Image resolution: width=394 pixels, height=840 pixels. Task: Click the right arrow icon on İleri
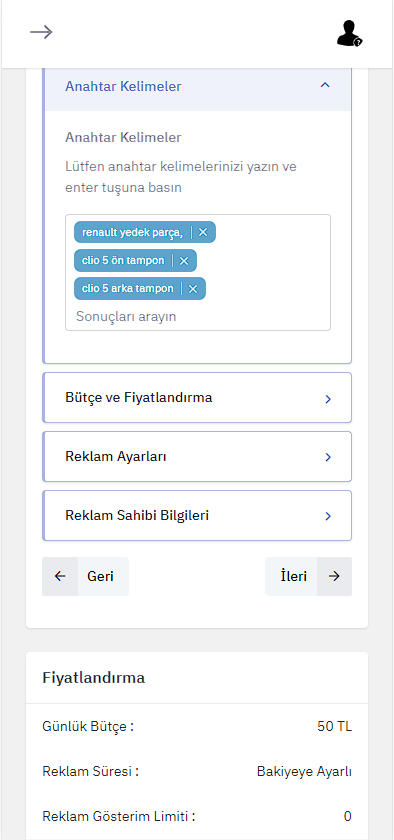[334, 576]
